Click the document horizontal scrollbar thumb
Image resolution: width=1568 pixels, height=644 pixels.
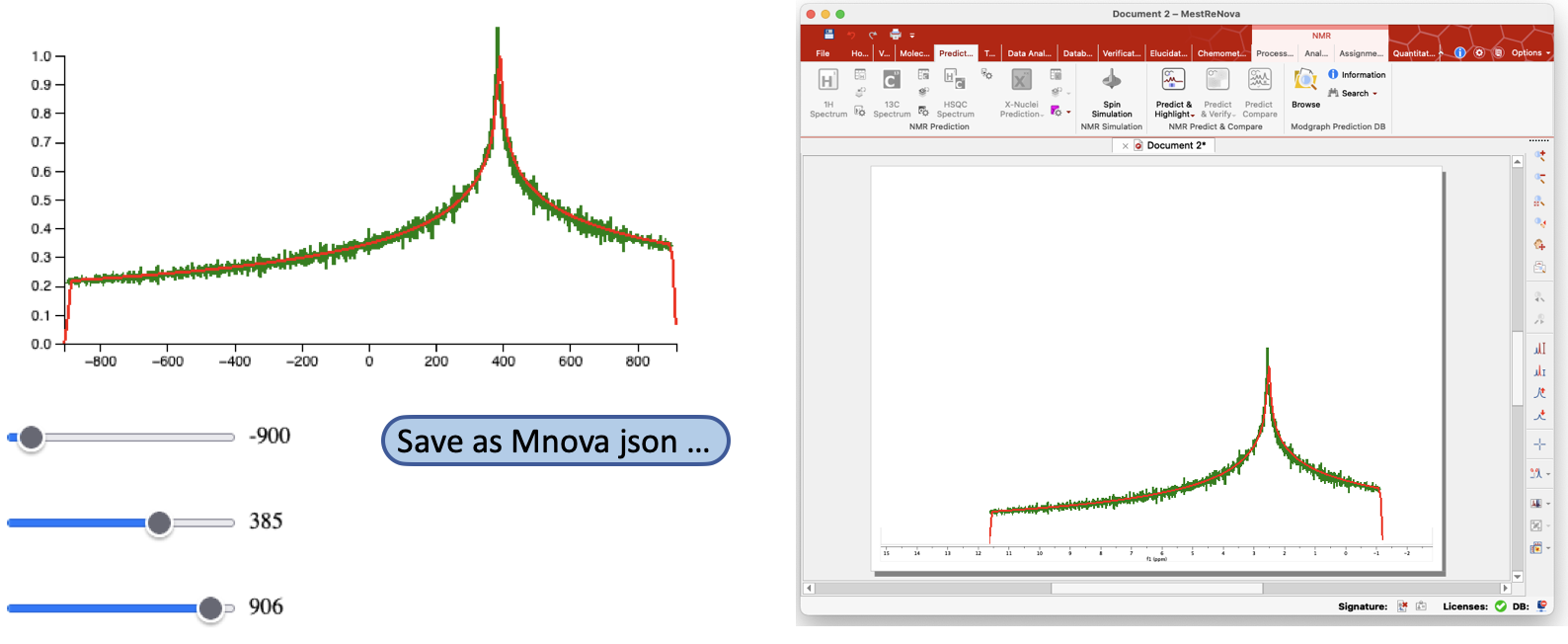point(1156,589)
